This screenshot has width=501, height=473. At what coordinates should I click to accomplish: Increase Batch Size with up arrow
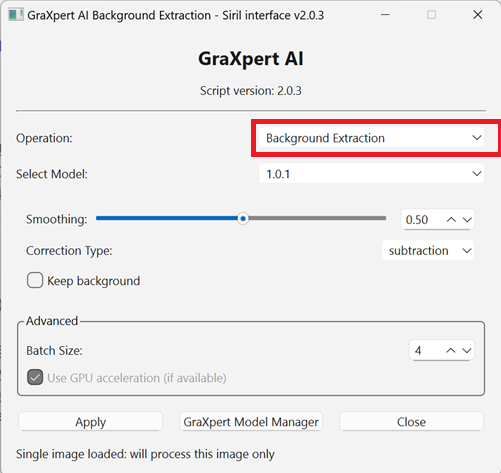coord(451,350)
